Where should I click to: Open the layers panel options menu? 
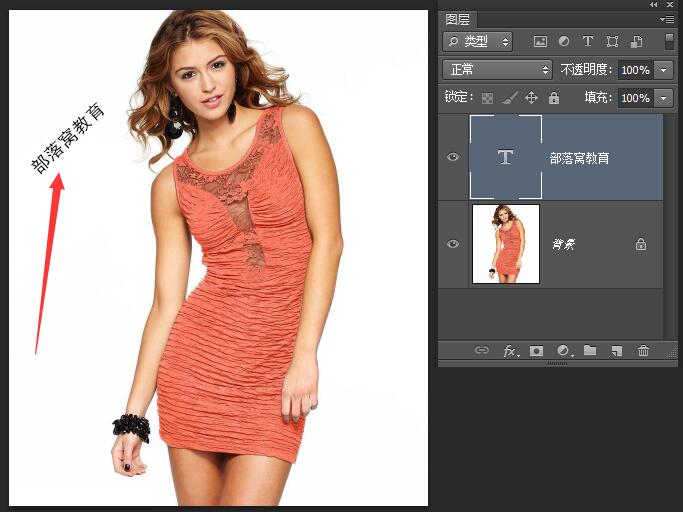pos(667,19)
